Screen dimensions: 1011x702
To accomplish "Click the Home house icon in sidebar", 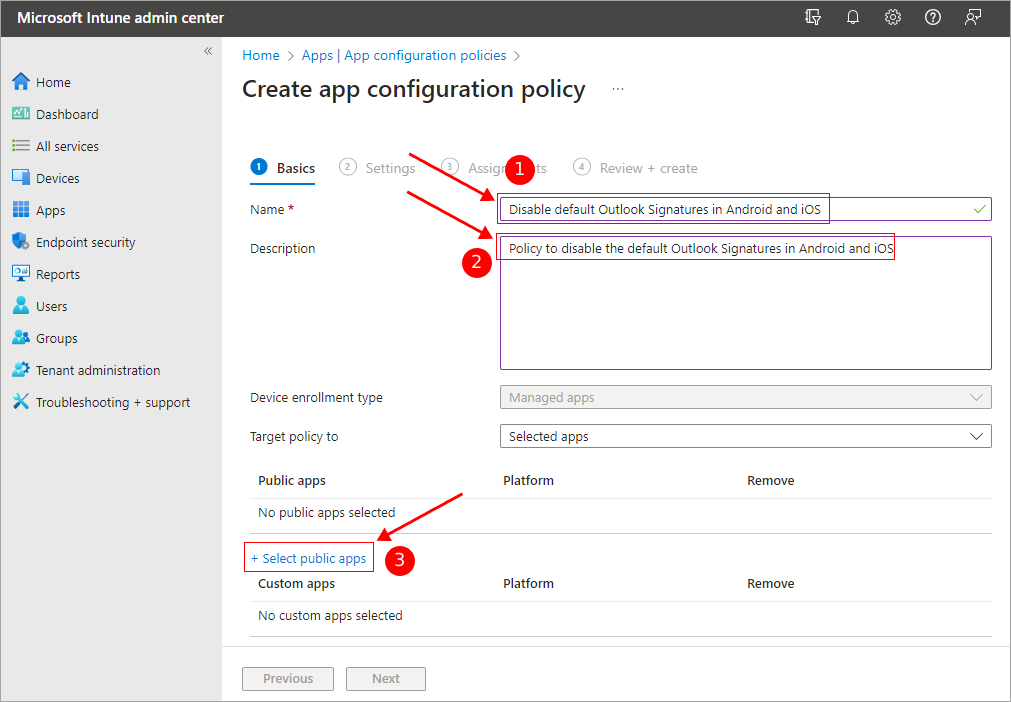I will click(x=21, y=82).
